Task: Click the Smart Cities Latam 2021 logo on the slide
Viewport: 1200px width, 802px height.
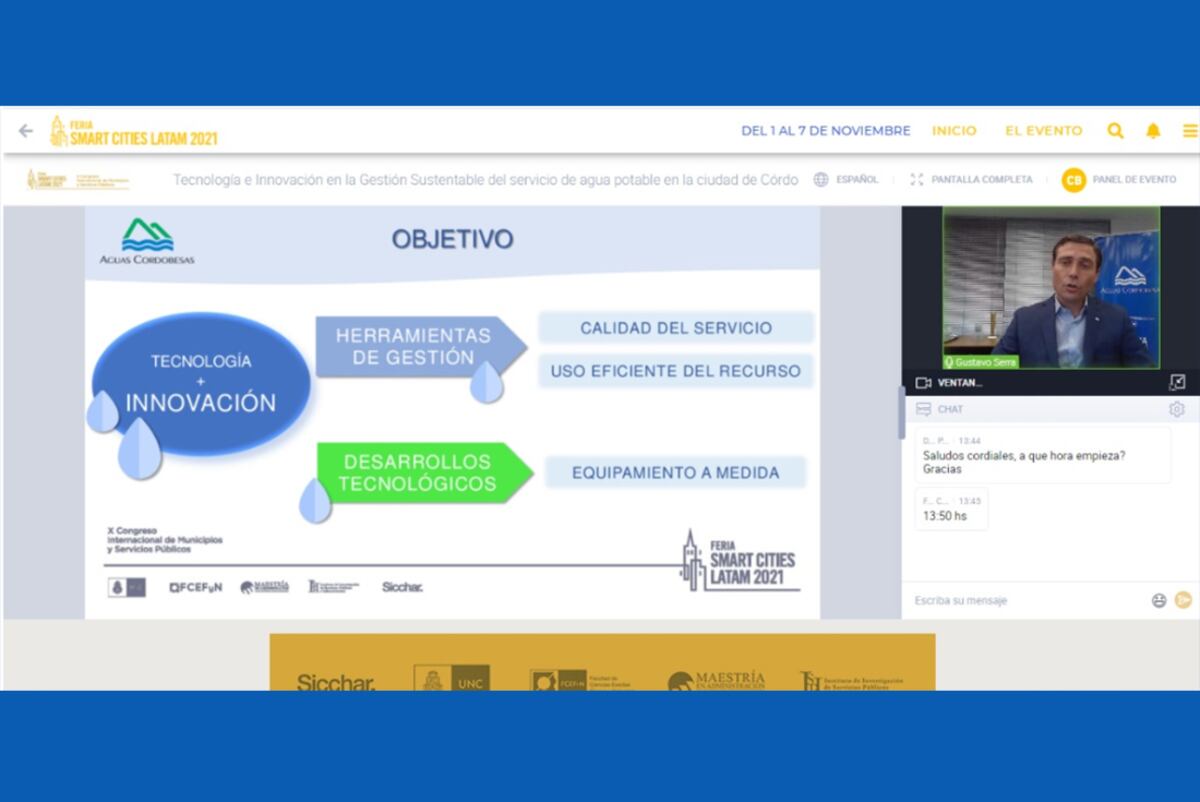Action: [x=740, y=560]
